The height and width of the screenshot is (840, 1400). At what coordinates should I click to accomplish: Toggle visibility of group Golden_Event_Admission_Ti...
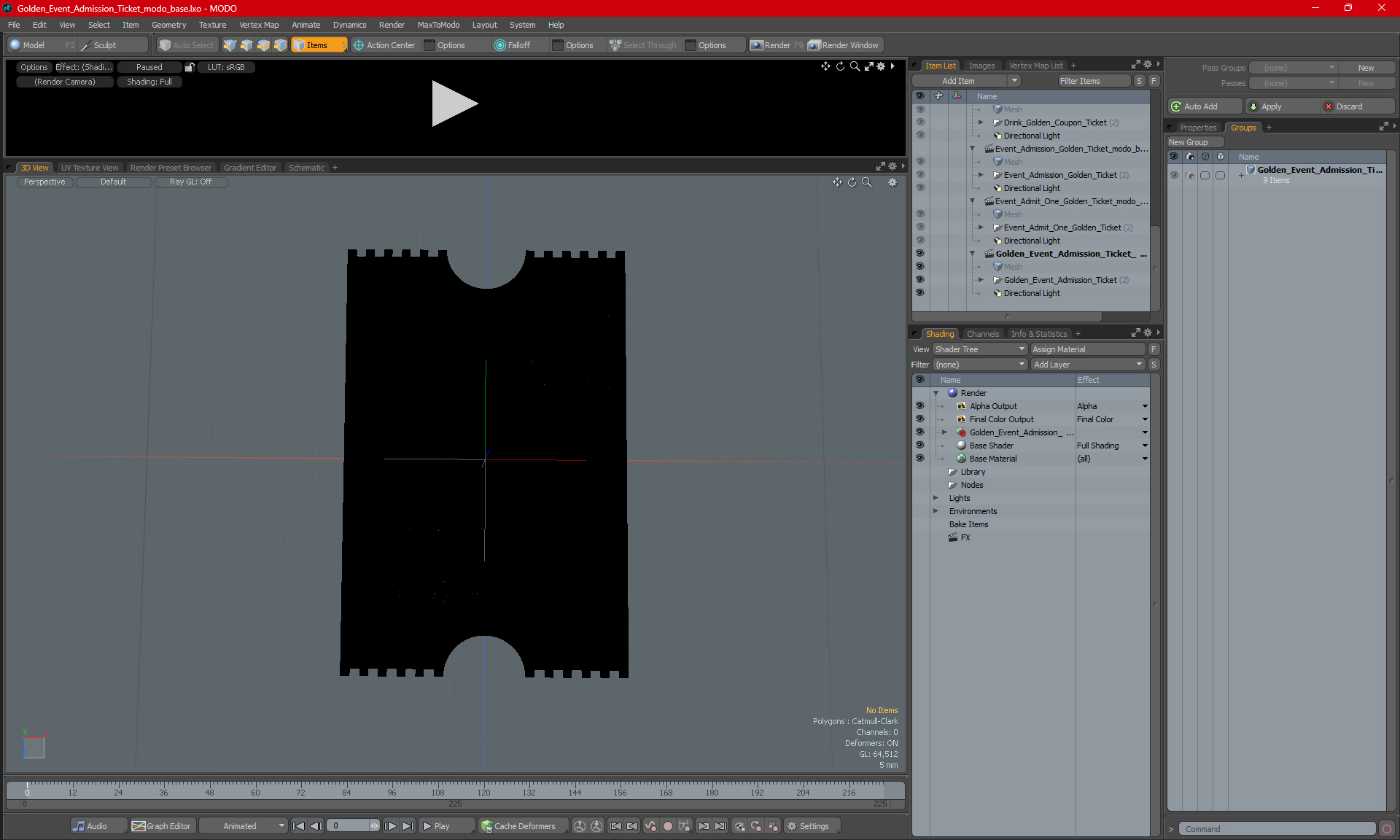click(x=1174, y=175)
